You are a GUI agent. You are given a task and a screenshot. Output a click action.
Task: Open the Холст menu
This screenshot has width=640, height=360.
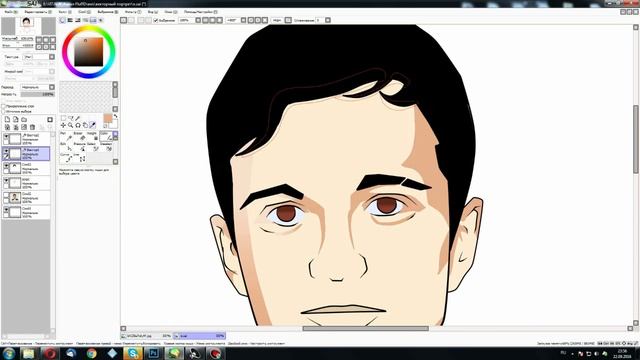click(x=64, y=12)
